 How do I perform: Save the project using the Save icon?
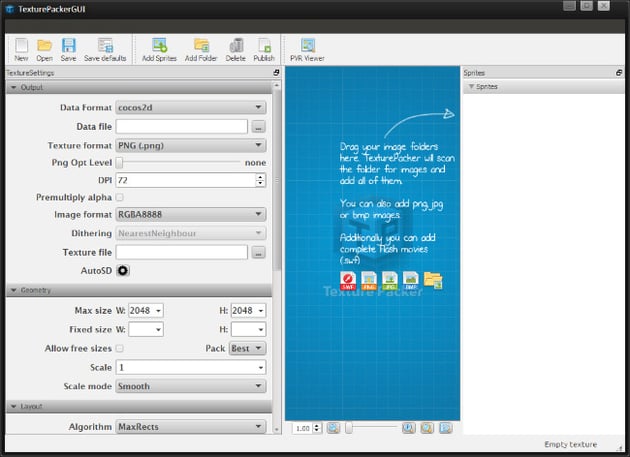[x=68, y=49]
